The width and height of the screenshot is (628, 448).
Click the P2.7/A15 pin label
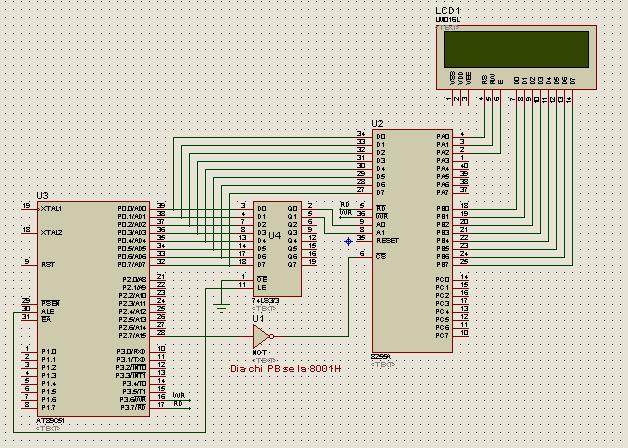pyautogui.click(x=132, y=335)
